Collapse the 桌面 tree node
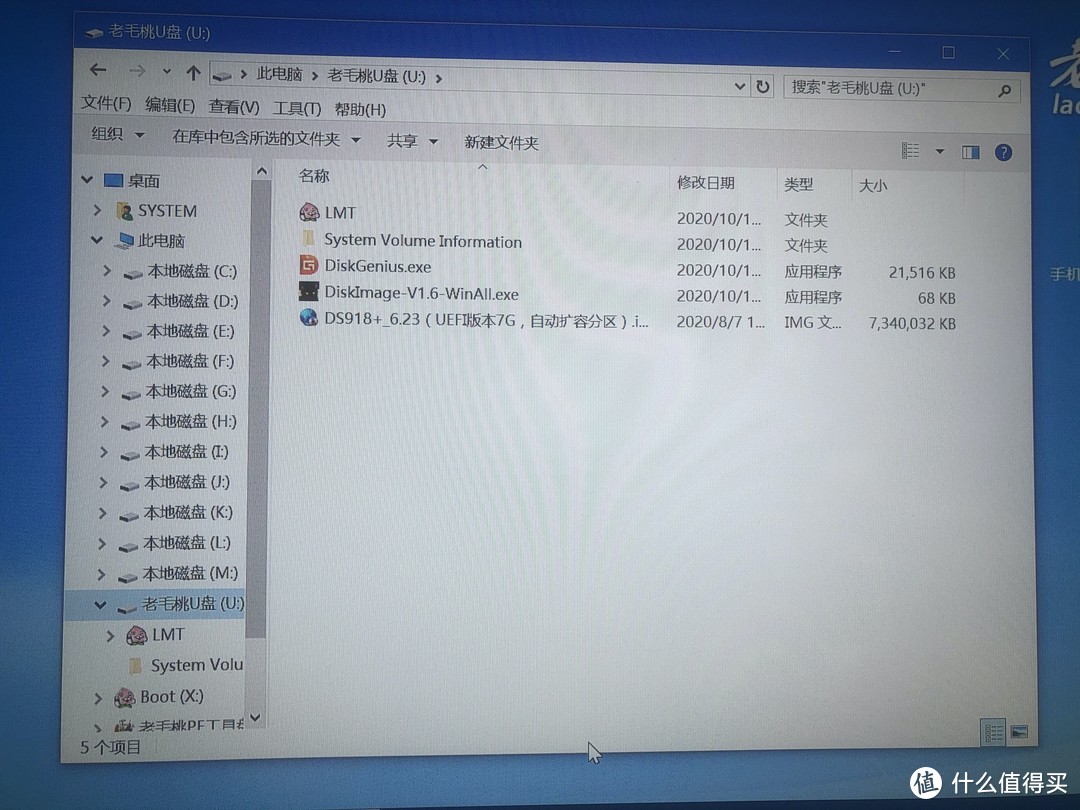The width and height of the screenshot is (1080, 810). point(87,180)
